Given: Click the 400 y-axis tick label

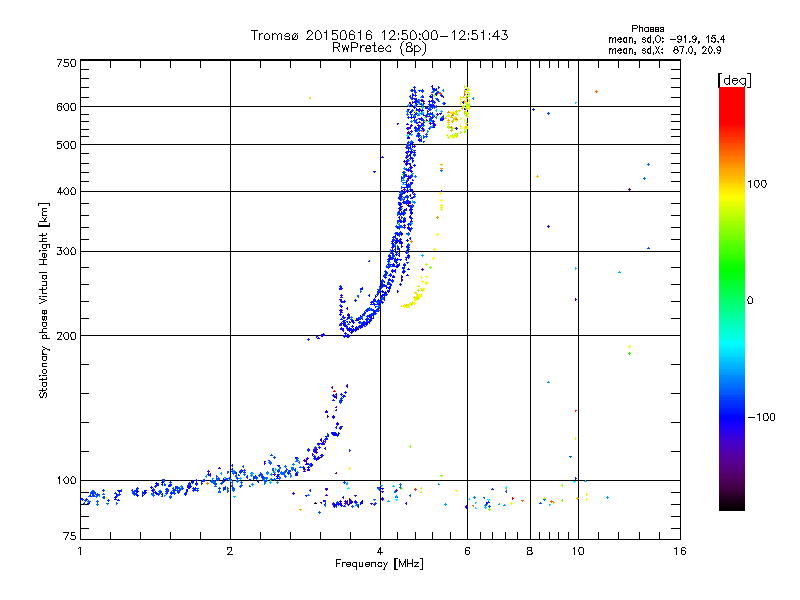Looking at the screenshot, I should coord(66,192).
